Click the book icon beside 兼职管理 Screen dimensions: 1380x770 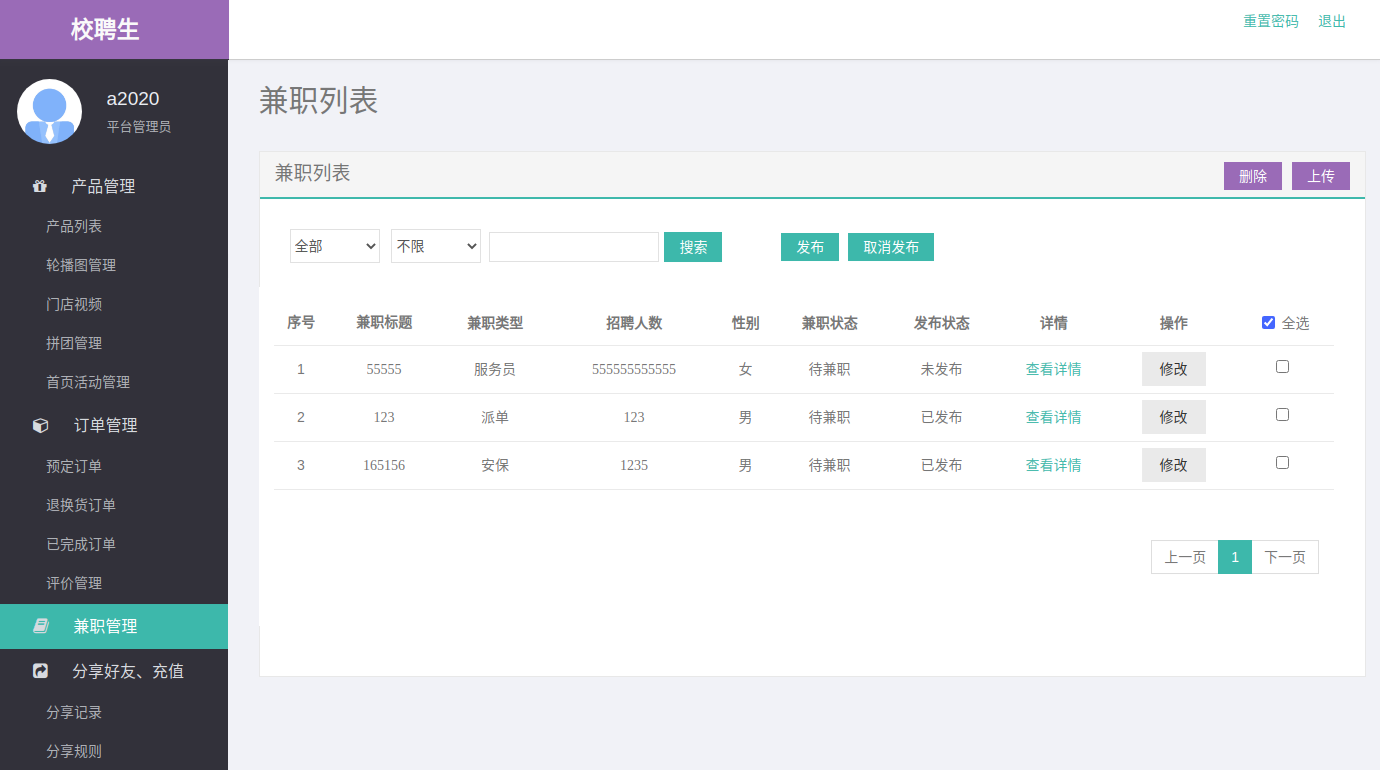[41, 626]
